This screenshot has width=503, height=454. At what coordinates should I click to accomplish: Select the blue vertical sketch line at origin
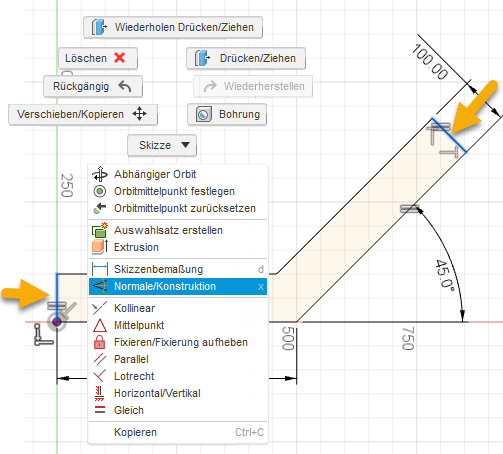pos(57,296)
